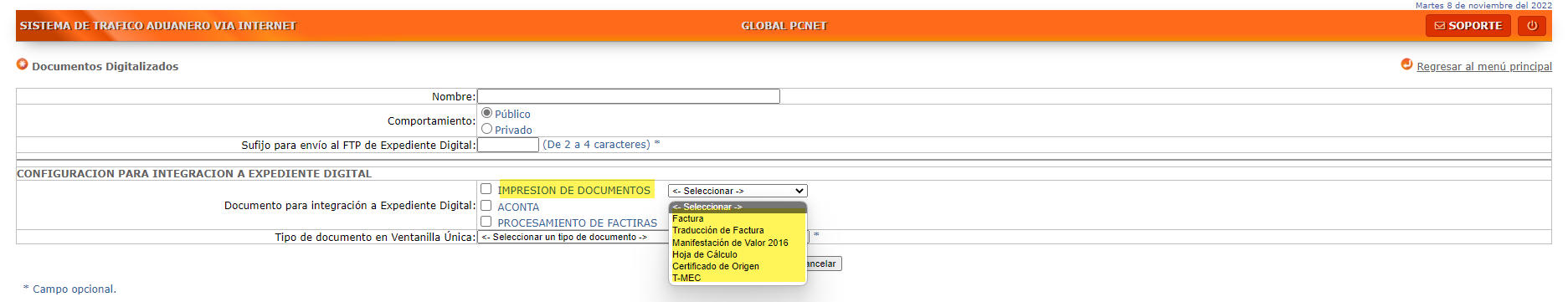Click the IMPRESION DE DOCUMENTOS label
Viewport: 1568px width, 302px height.
tap(574, 191)
